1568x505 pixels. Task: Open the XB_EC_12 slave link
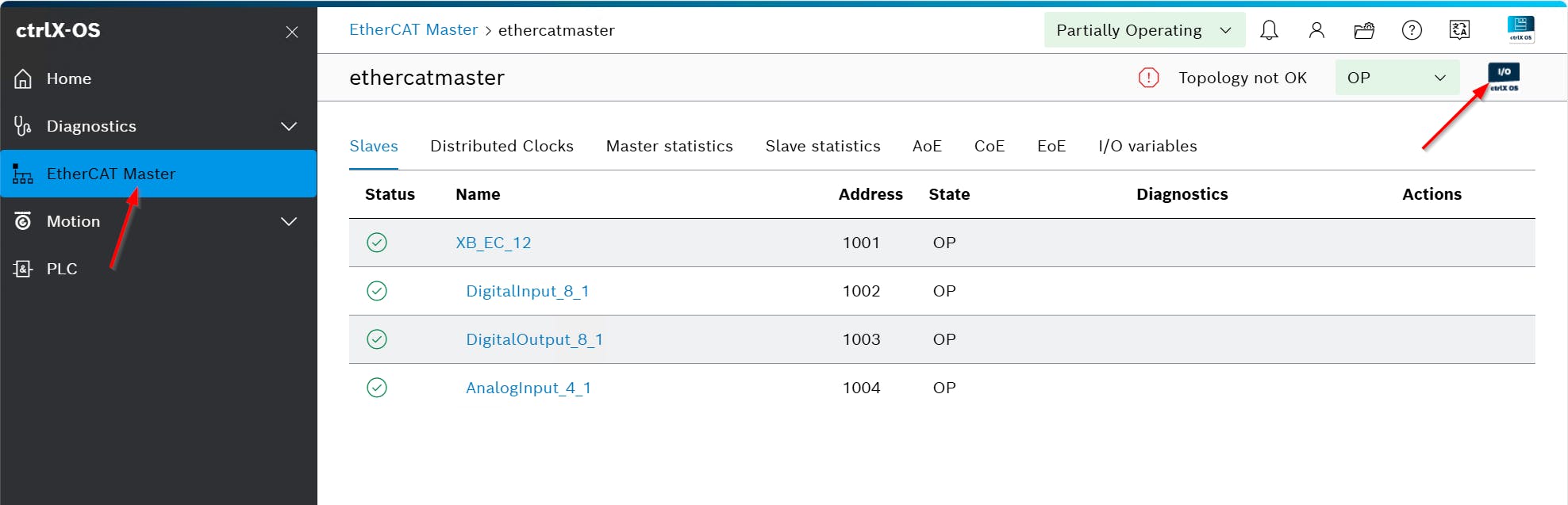[x=493, y=243]
